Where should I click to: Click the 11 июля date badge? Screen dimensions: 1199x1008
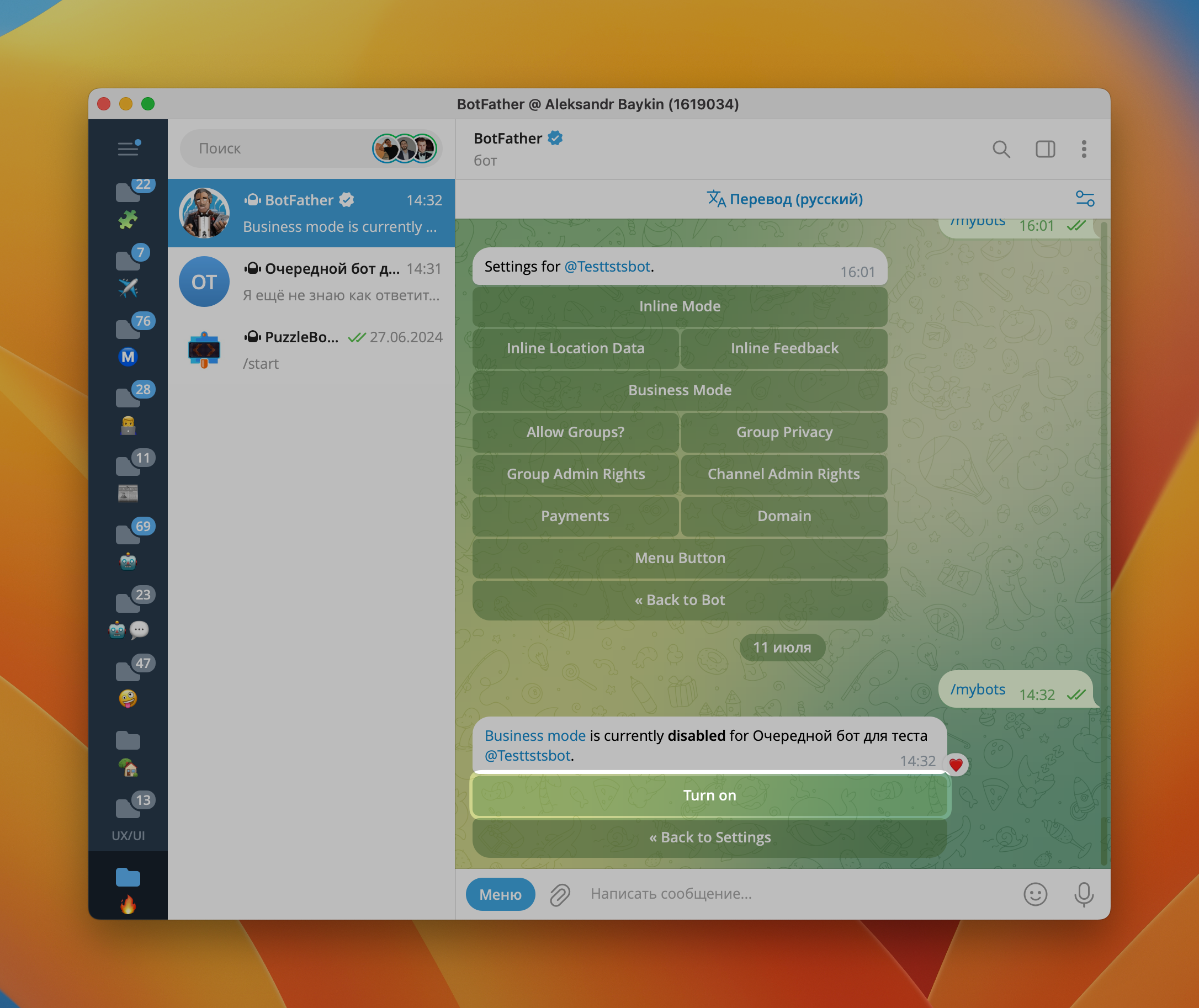pyautogui.click(x=782, y=648)
